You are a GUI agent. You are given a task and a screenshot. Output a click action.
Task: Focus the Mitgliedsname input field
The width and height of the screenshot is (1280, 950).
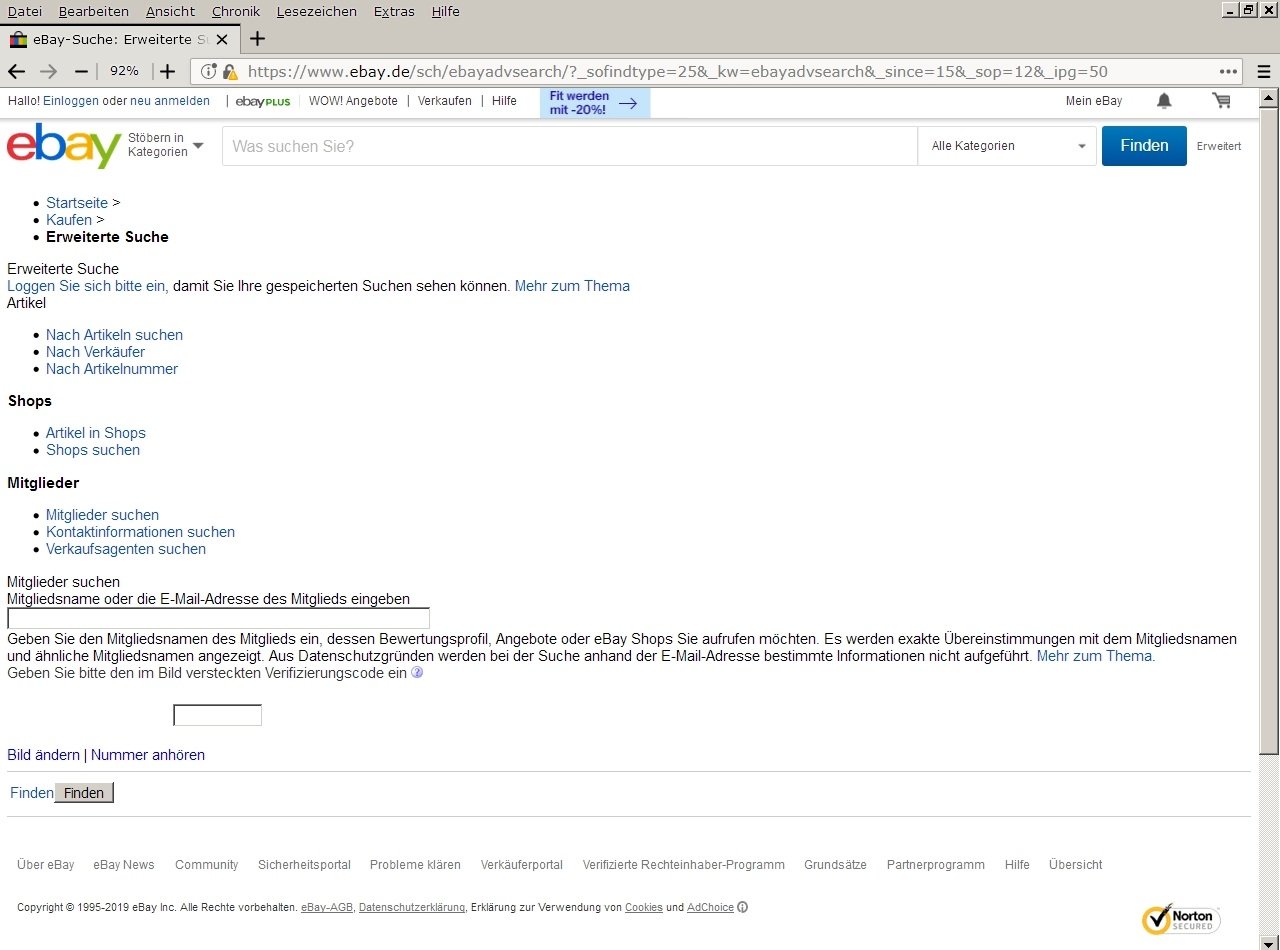(218, 618)
